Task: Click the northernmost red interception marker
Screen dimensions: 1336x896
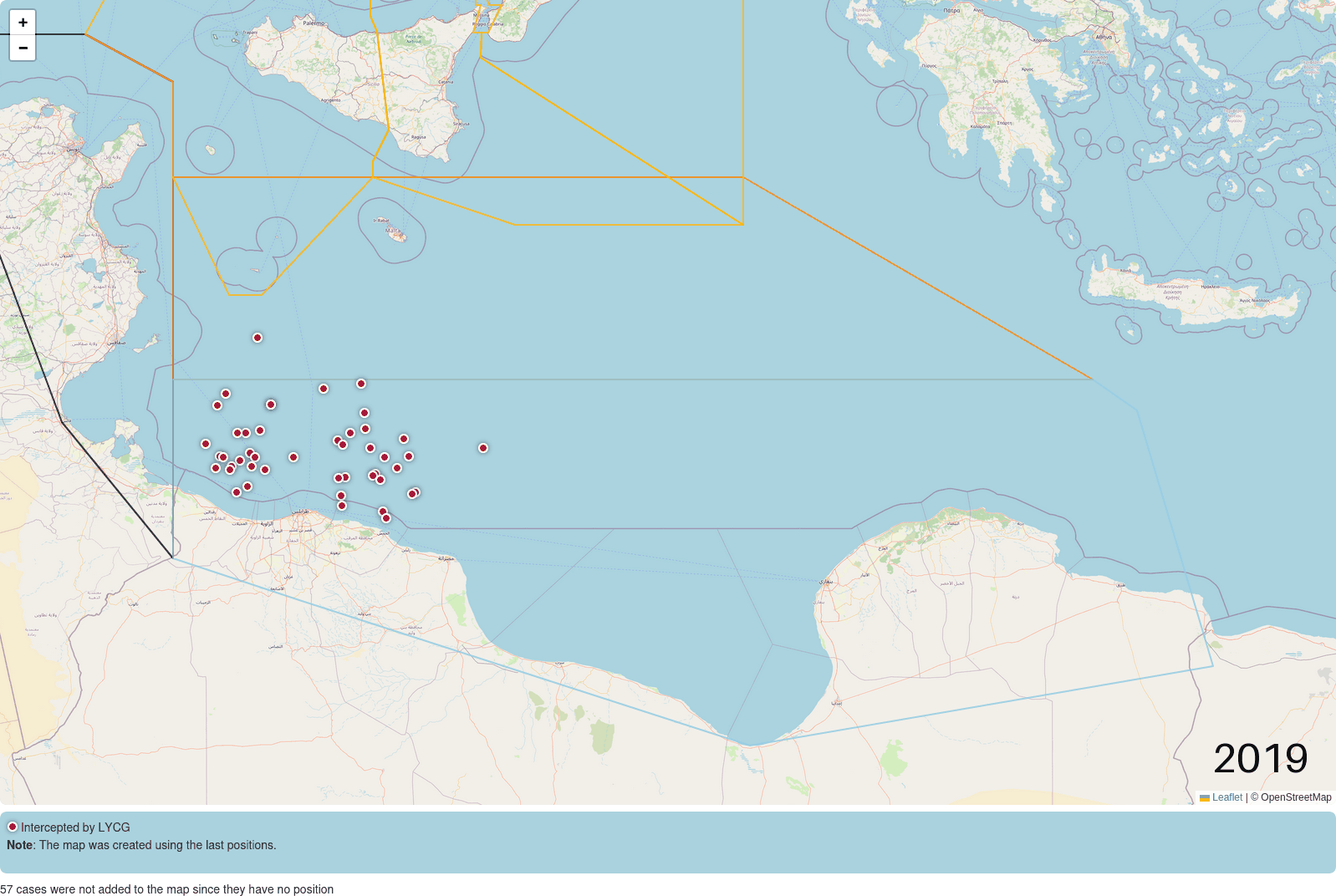Action: 258,338
